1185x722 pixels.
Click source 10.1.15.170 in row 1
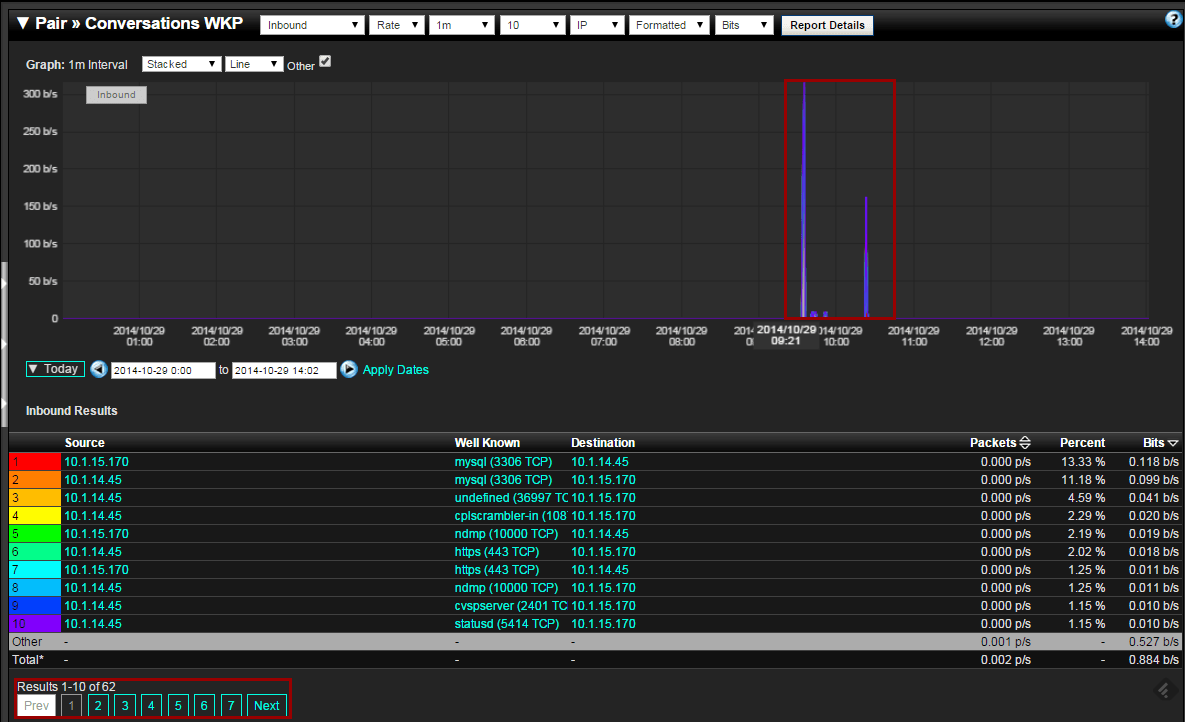click(x=96, y=461)
